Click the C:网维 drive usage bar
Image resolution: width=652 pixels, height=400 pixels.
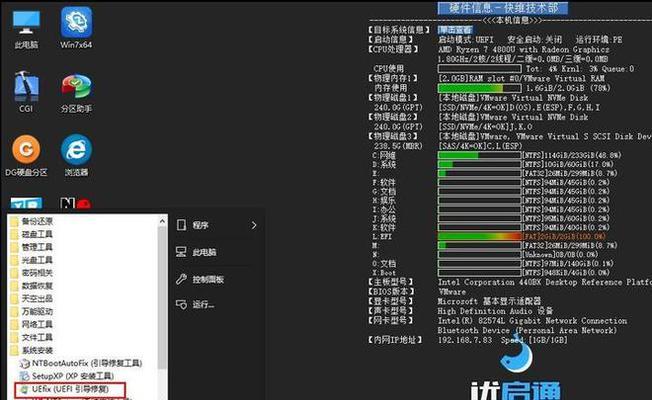[479, 156]
